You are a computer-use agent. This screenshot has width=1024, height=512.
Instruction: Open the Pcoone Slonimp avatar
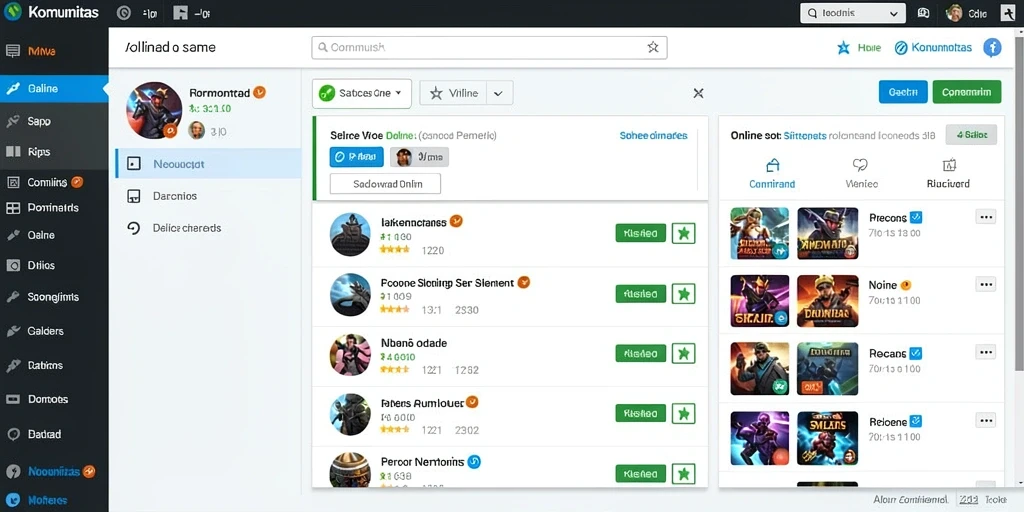click(350, 295)
